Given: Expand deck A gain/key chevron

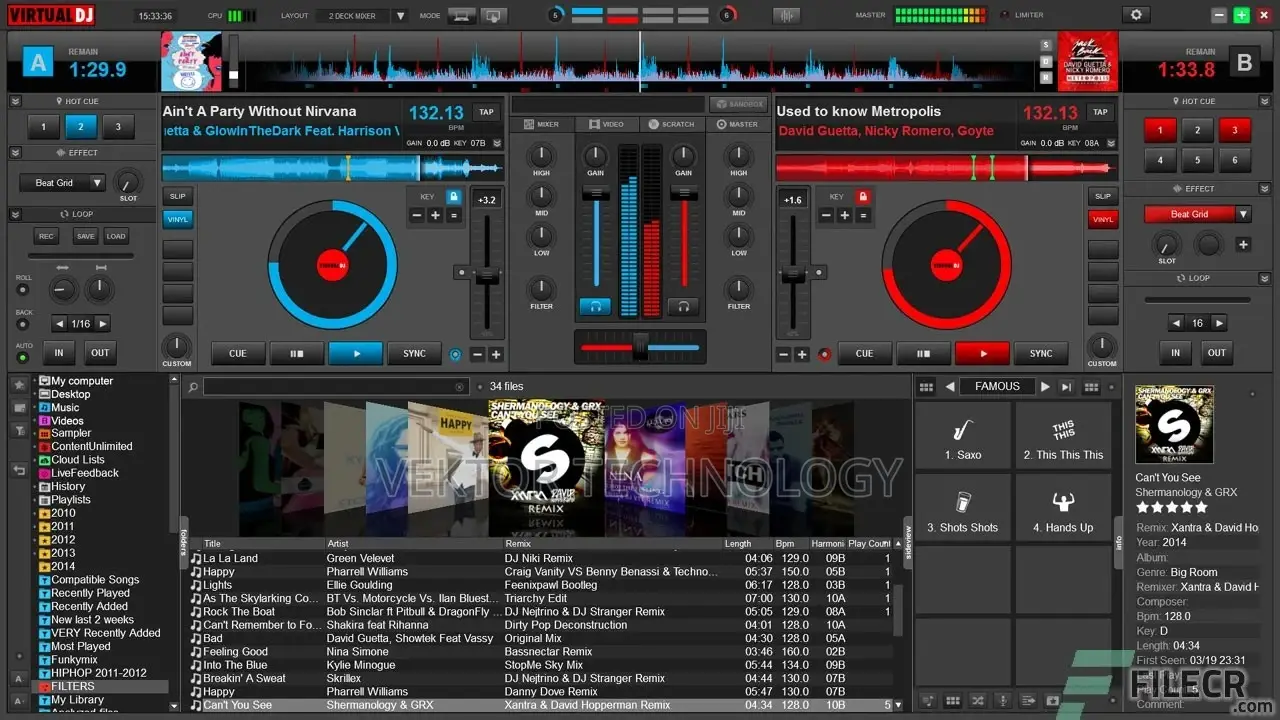Looking at the screenshot, I should 497,143.
